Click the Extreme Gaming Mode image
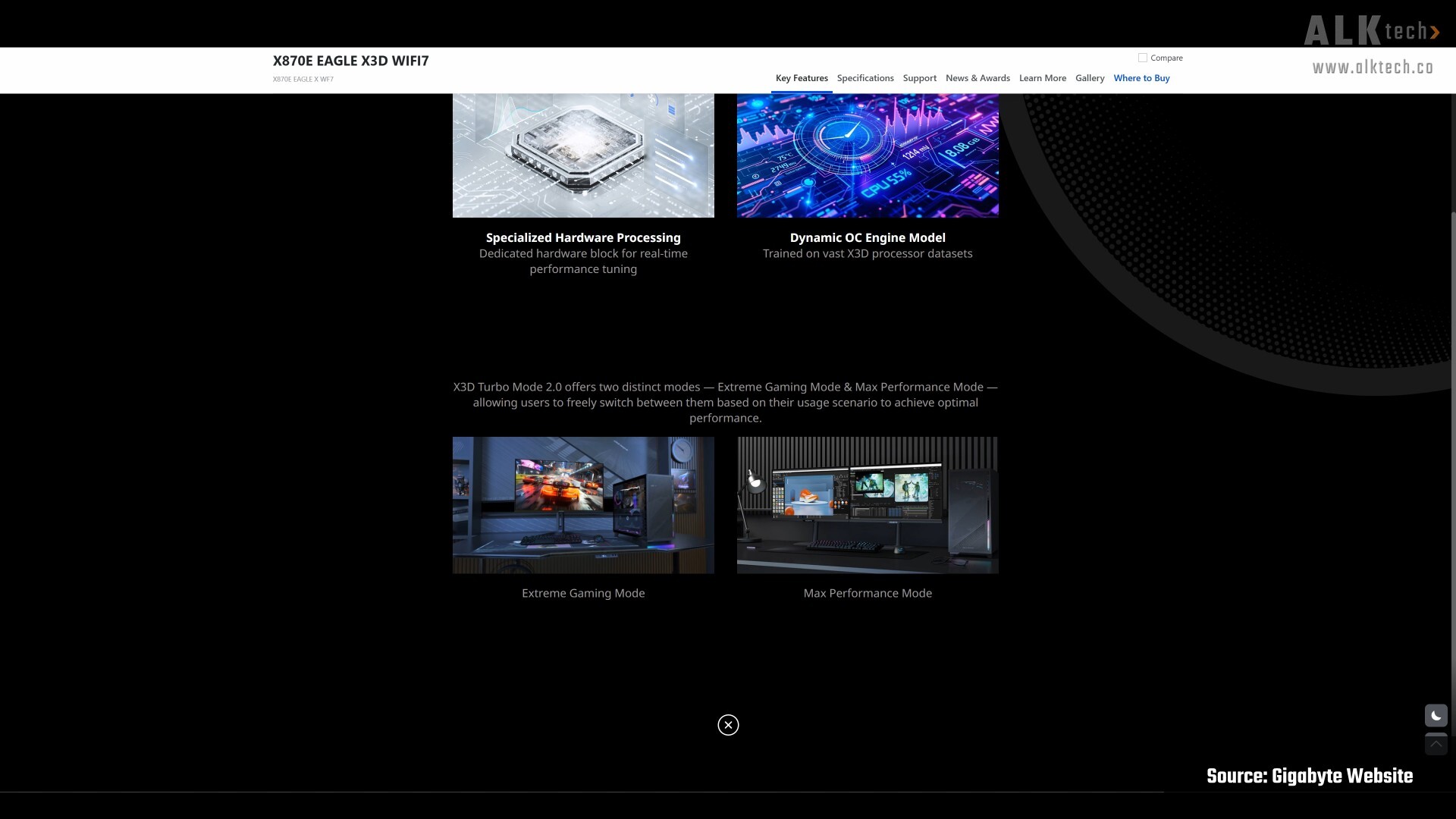1456x819 pixels. (x=583, y=505)
